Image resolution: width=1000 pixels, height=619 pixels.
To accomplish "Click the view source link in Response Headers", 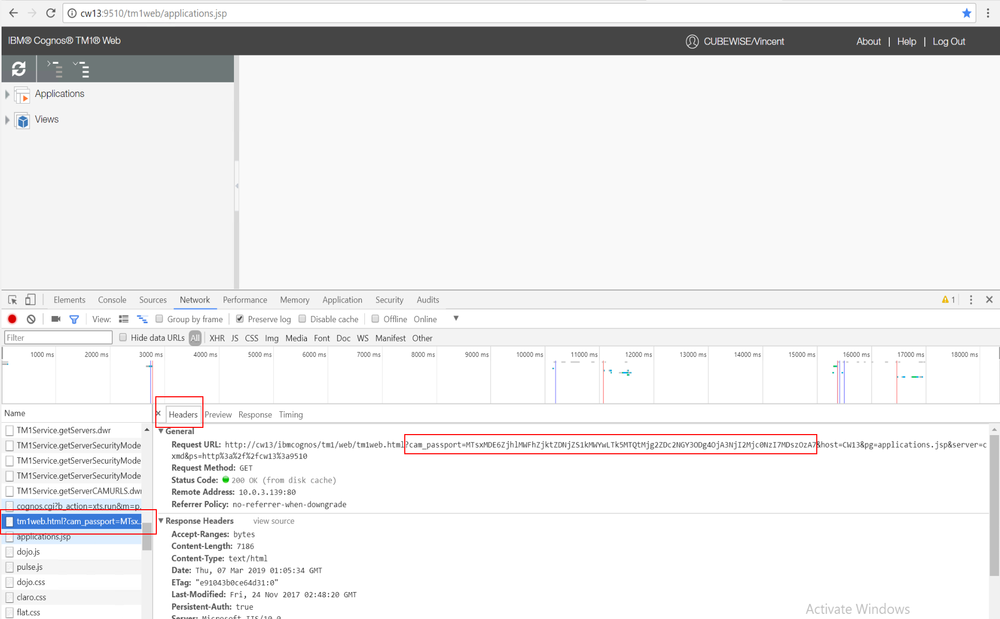I will click(x=273, y=521).
